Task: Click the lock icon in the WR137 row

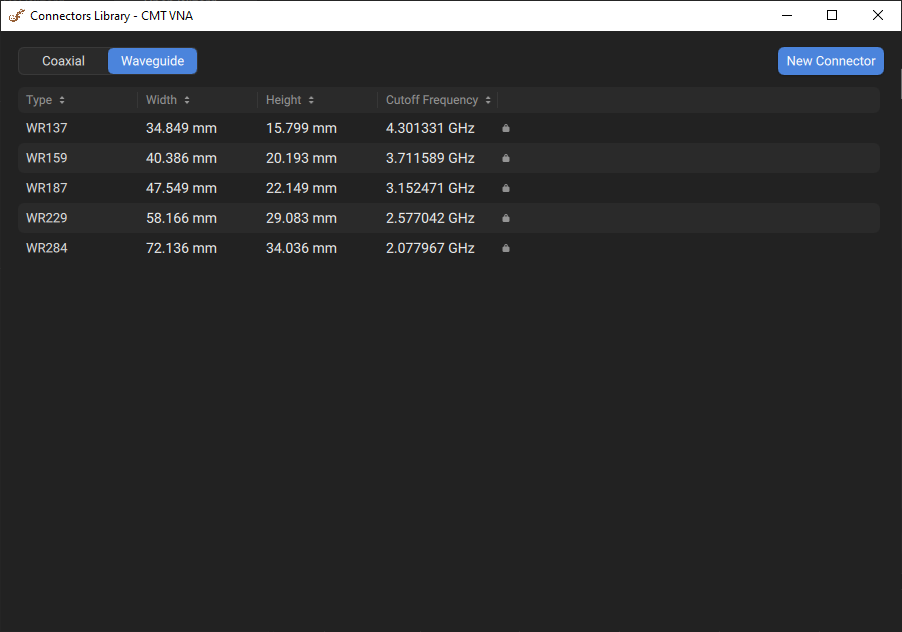Action: pos(506,128)
